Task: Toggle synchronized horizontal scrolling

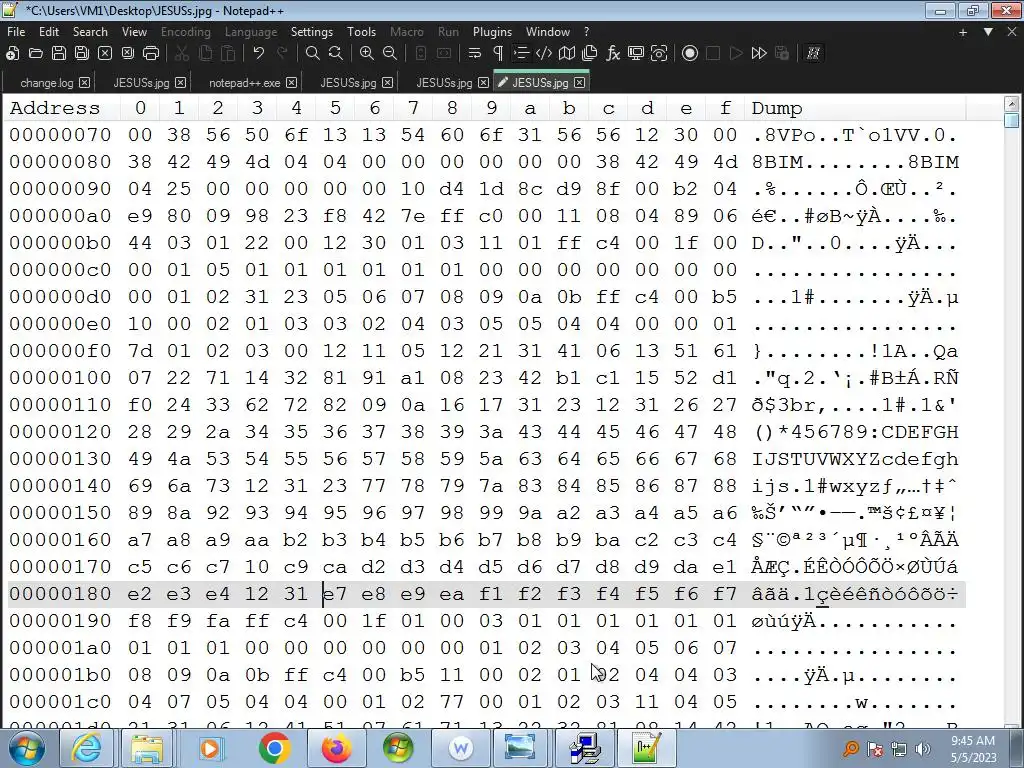Action: [x=443, y=54]
